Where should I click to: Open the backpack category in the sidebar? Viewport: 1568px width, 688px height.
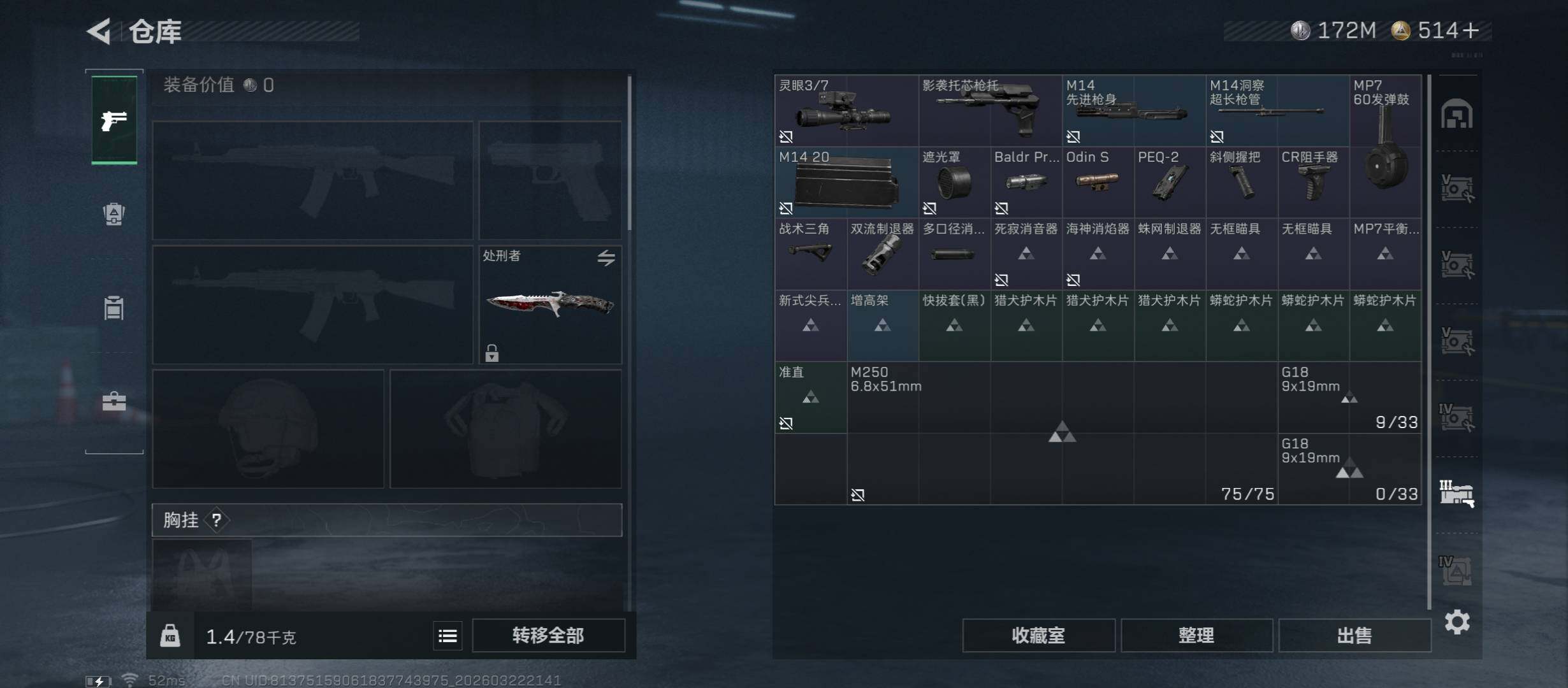[114, 213]
